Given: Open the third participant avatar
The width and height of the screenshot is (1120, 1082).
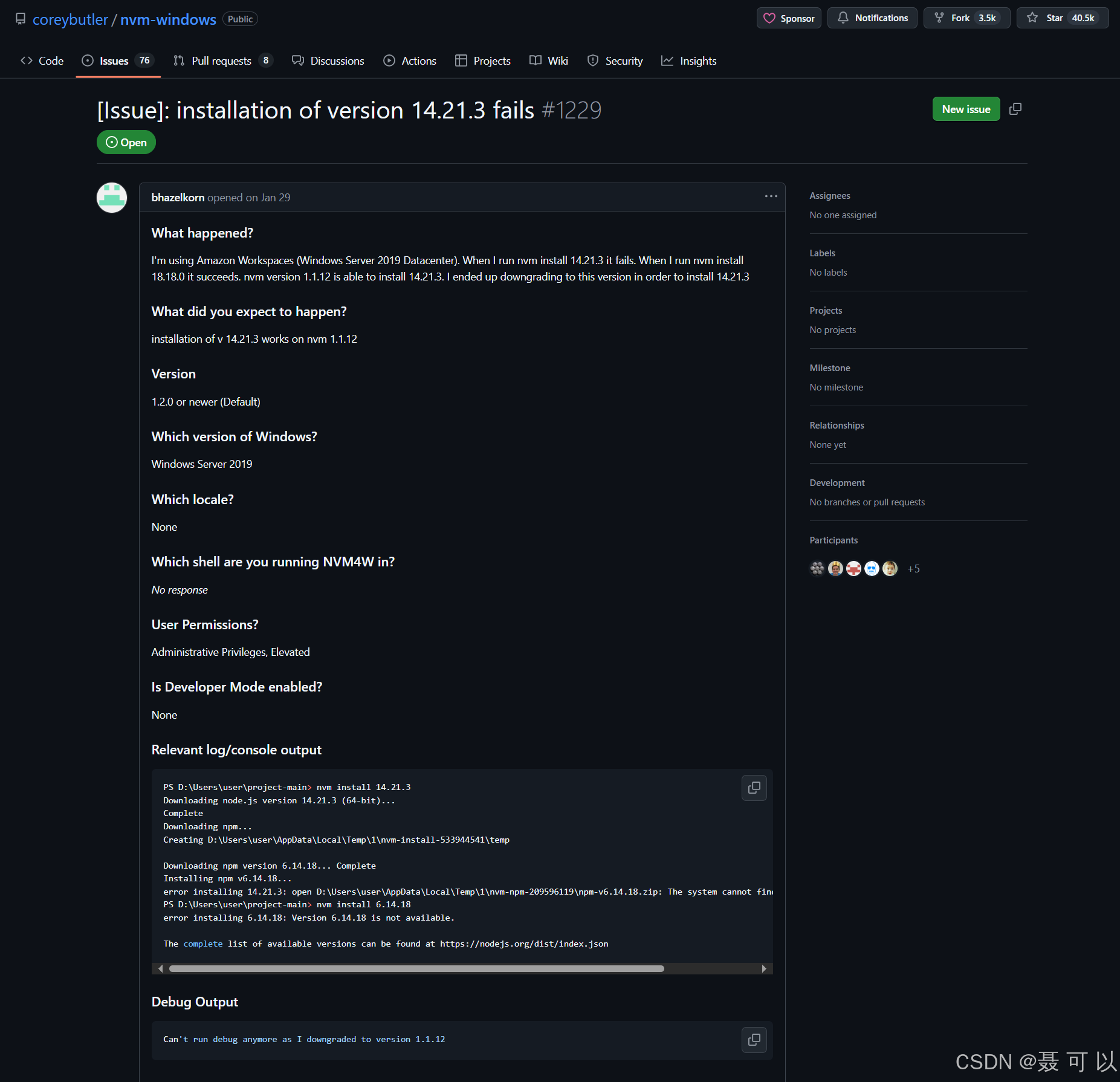Looking at the screenshot, I should 853,569.
